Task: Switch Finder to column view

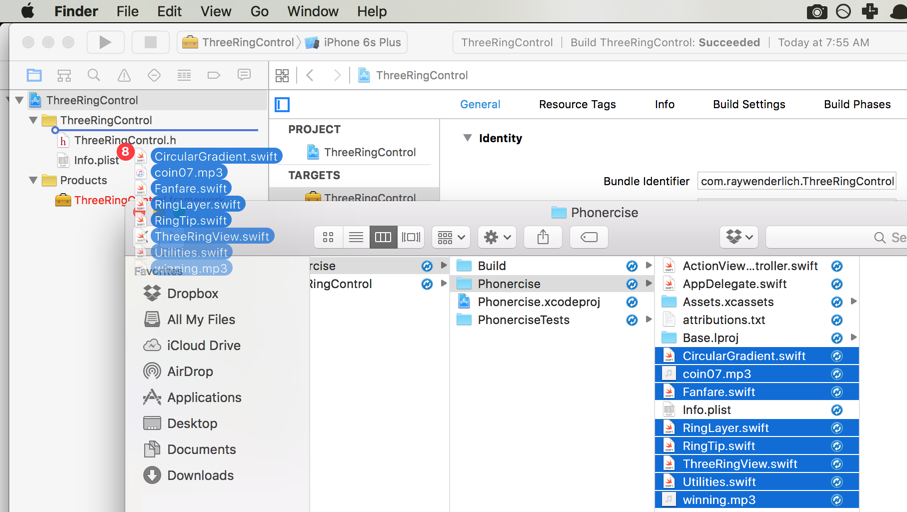Action: click(383, 237)
